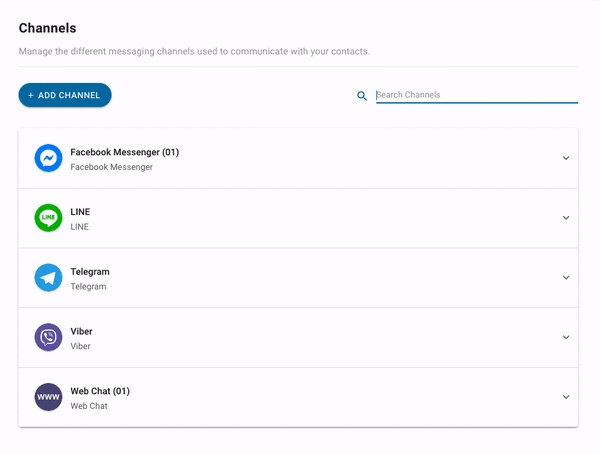
Task: Click the Facebook Messenger channel icon
Action: coord(48,158)
